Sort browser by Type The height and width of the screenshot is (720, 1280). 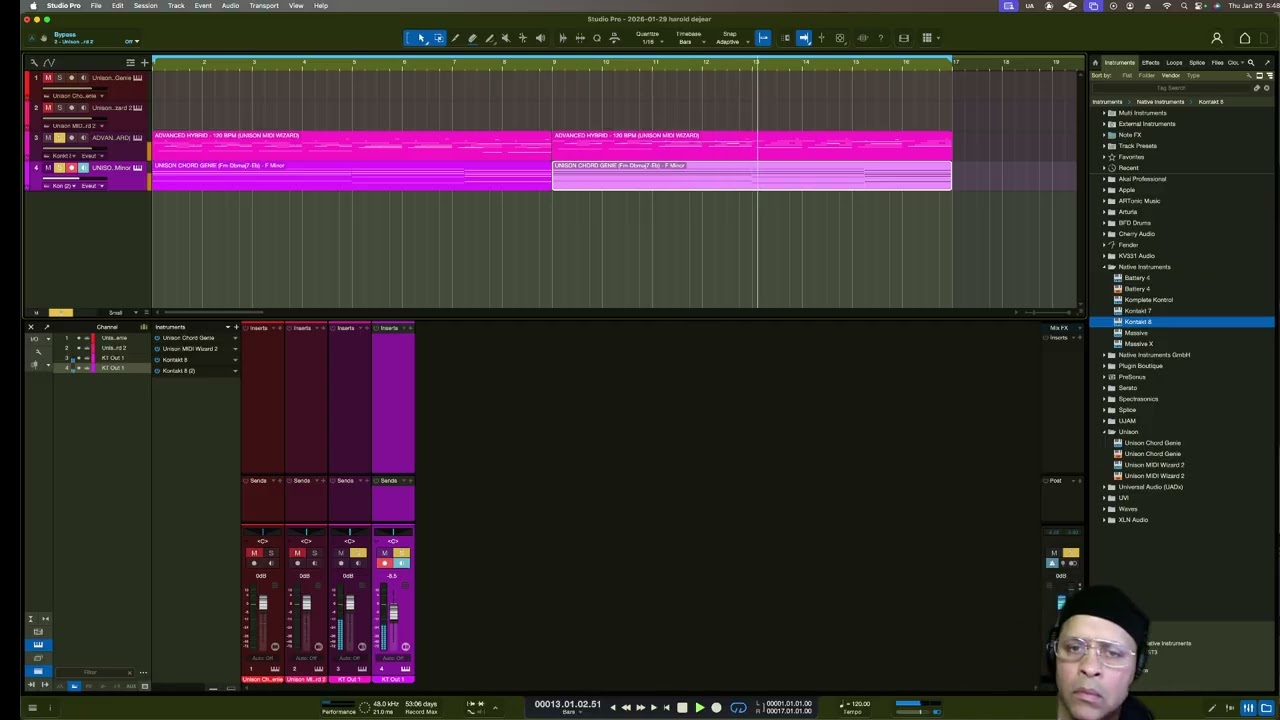1193,75
